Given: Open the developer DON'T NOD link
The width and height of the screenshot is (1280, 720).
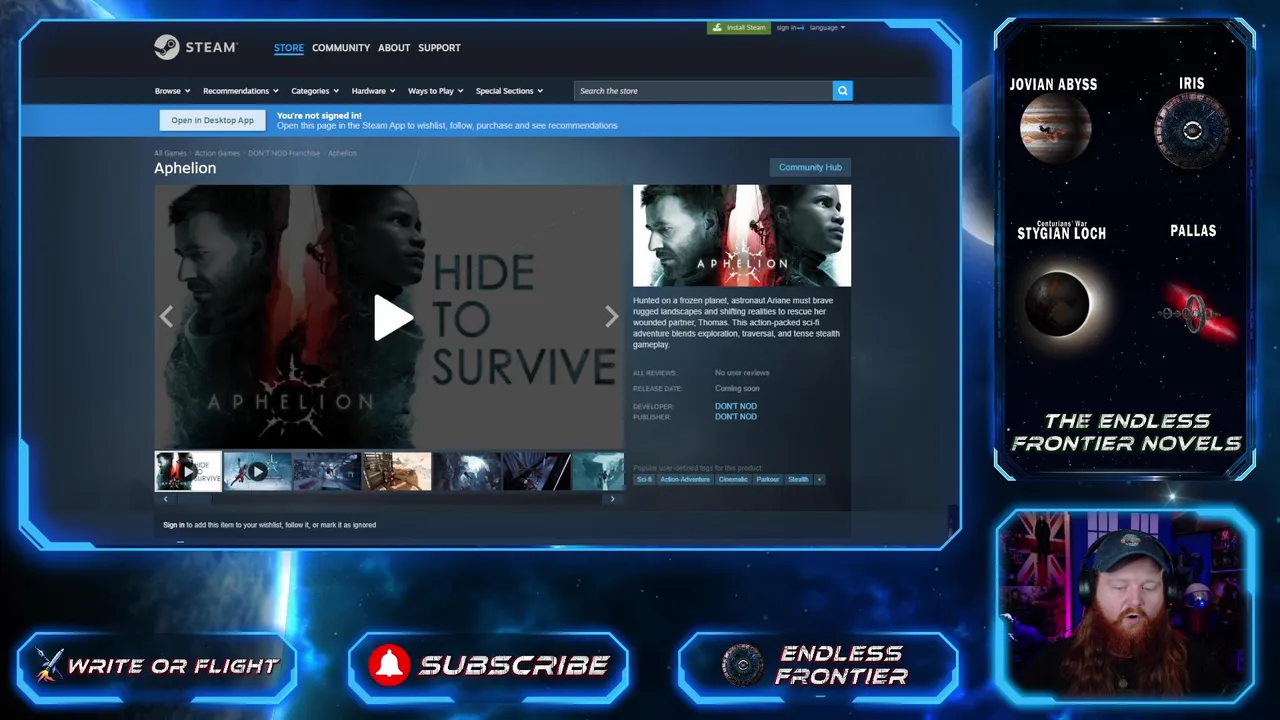Looking at the screenshot, I should tap(736, 406).
